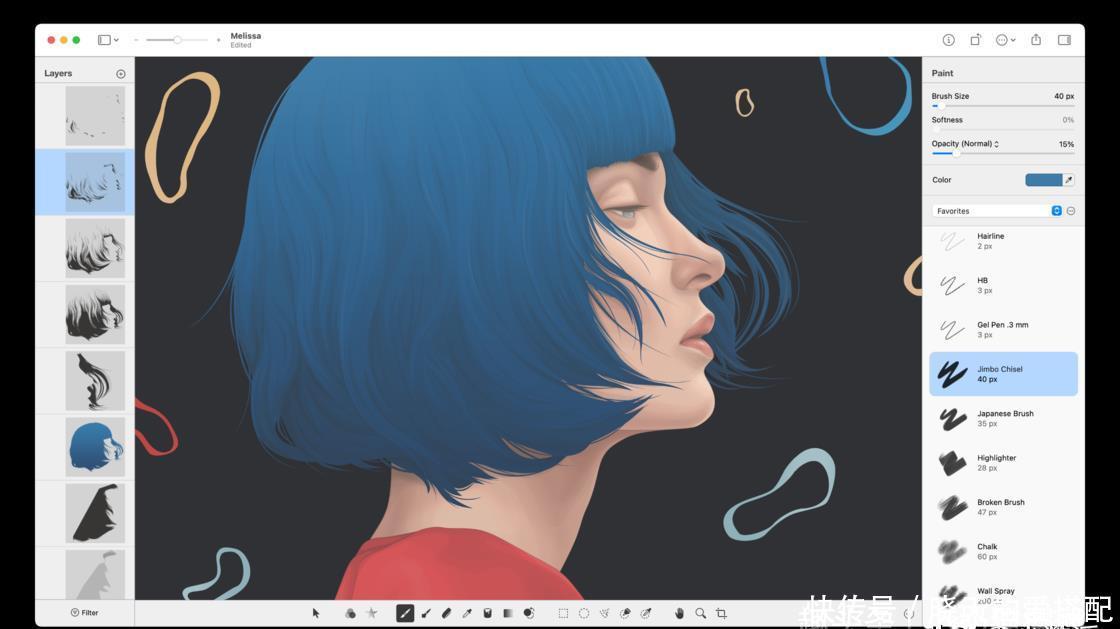1120x629 pixels.
Task: Click the Share icon in title bar
Action: (1036, 40)
